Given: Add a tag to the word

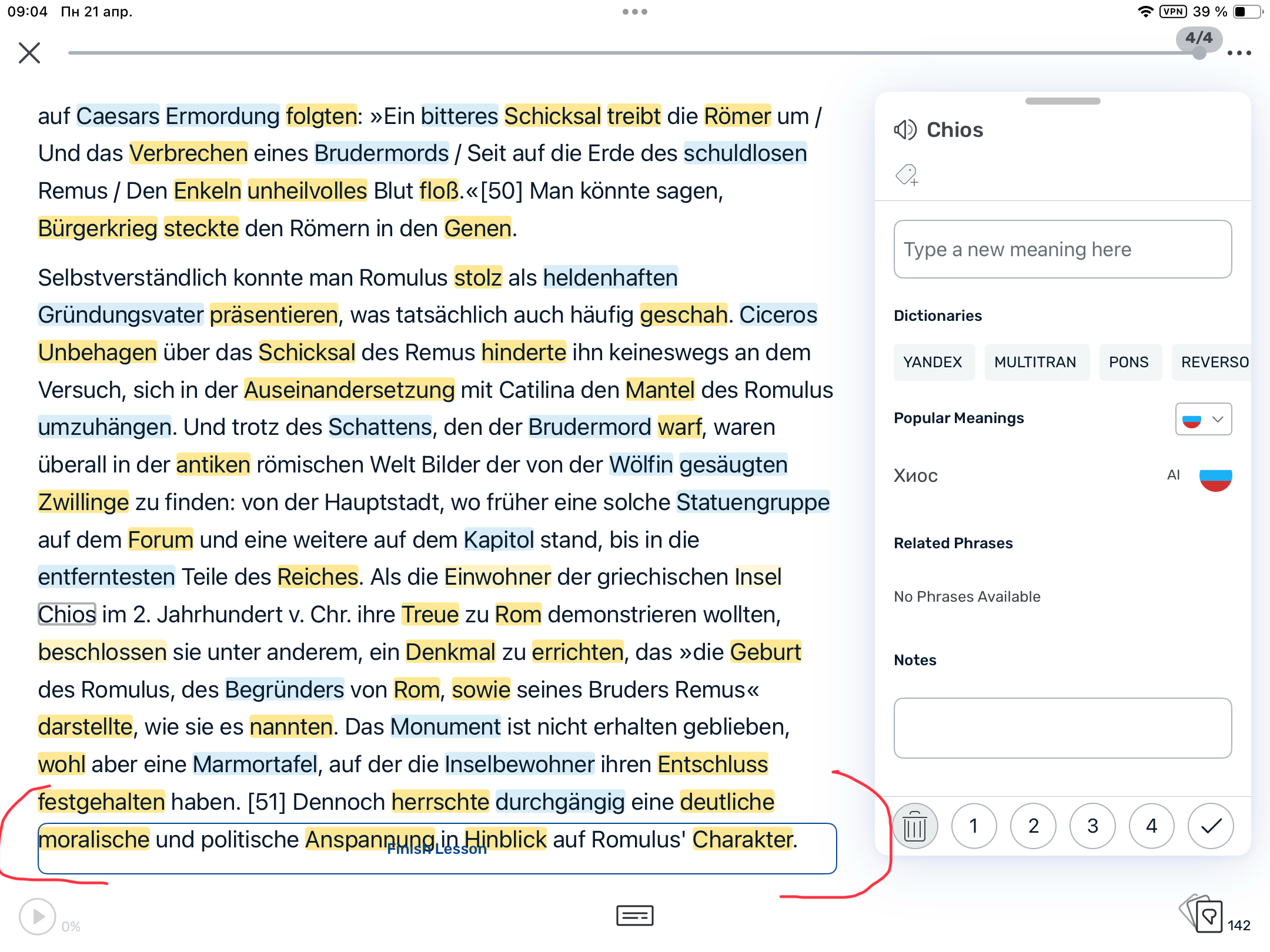Looking at the screenshot, I should tap(907, 175).
